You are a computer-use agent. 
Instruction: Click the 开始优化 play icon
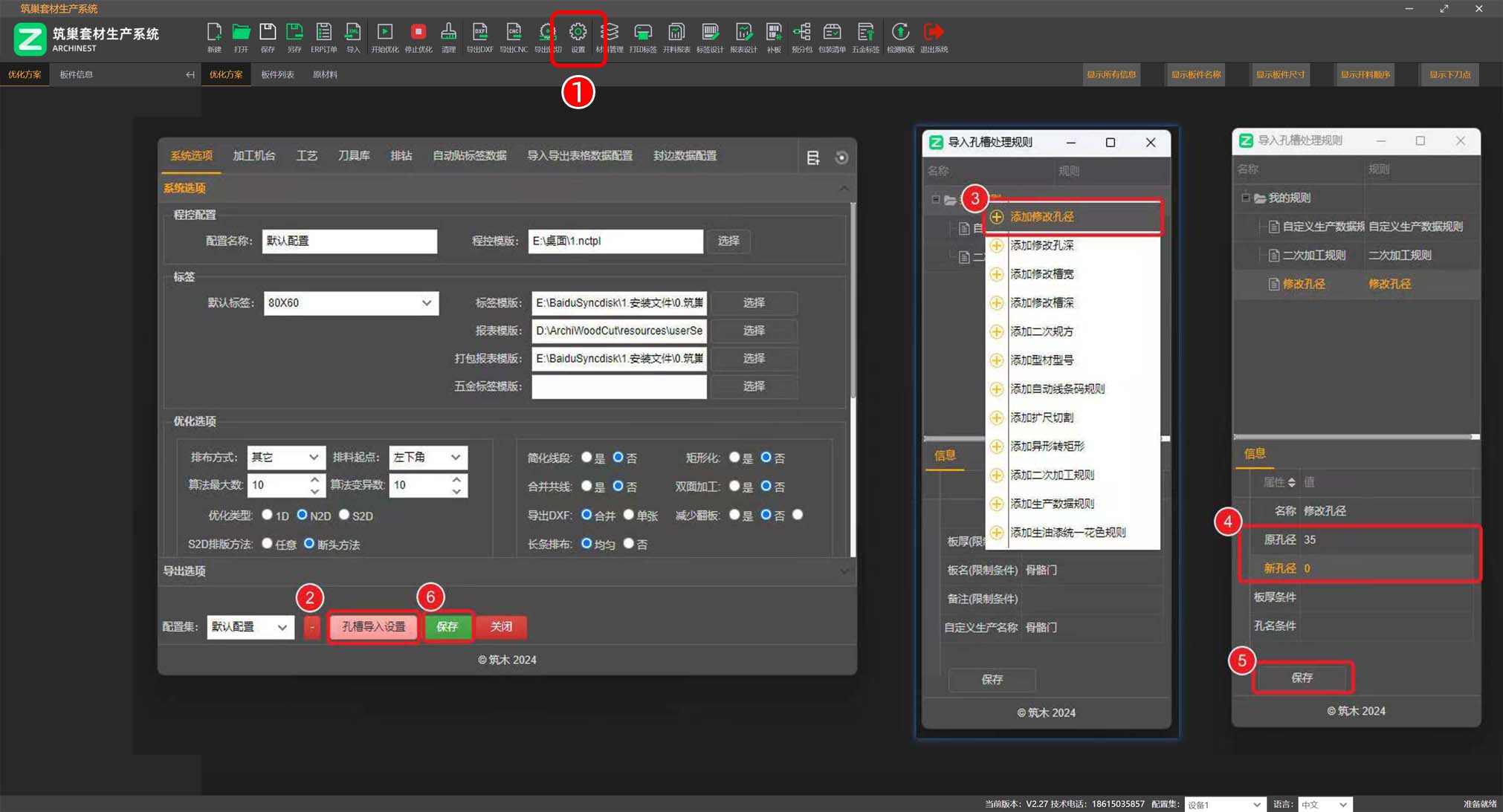pyautogui.click(x=384, y=32)
